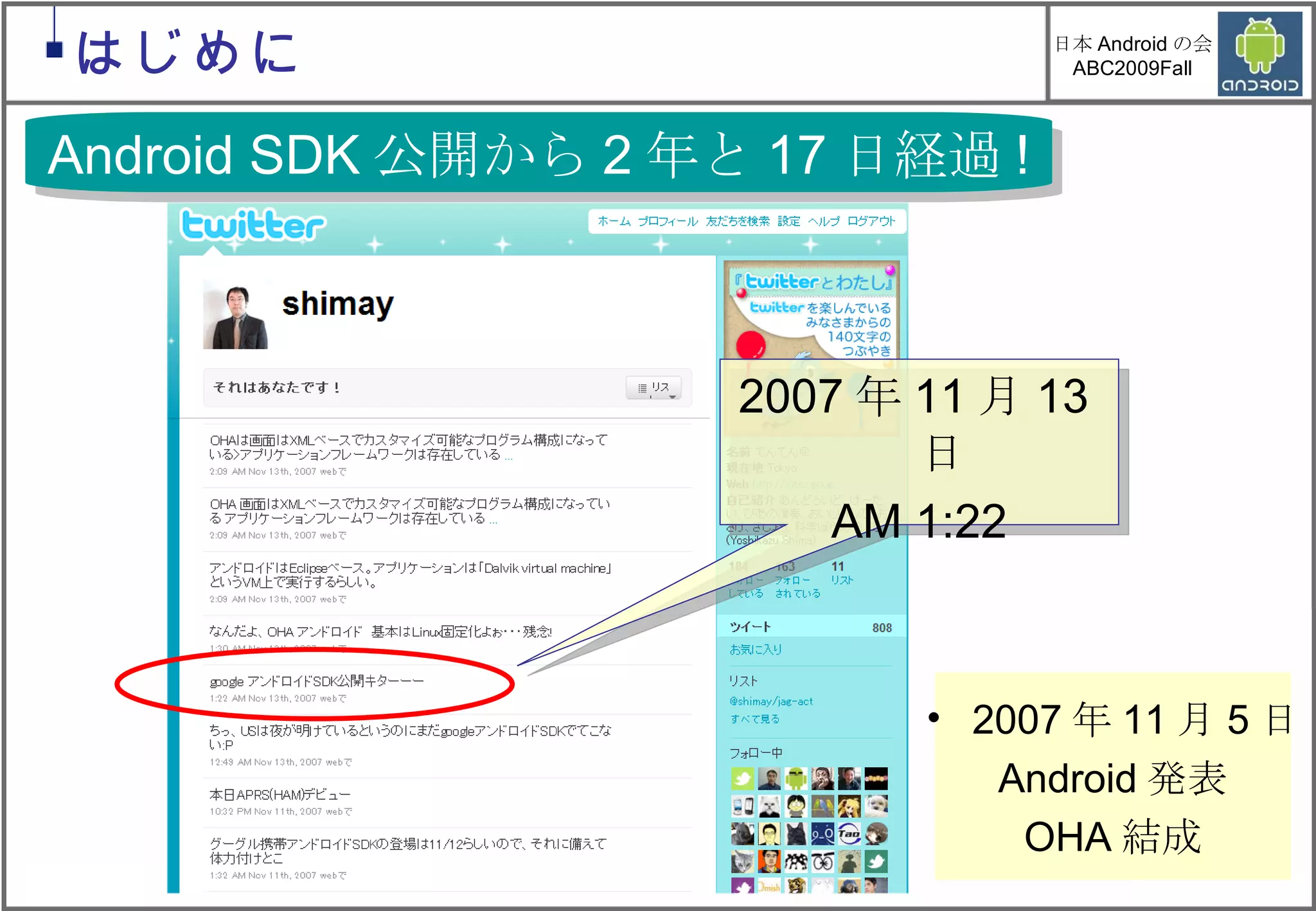Select tweet starting 'ちっ、USは夜が明けている'
Viewport: 1316px width, 911px height.
tap(410, 738)
